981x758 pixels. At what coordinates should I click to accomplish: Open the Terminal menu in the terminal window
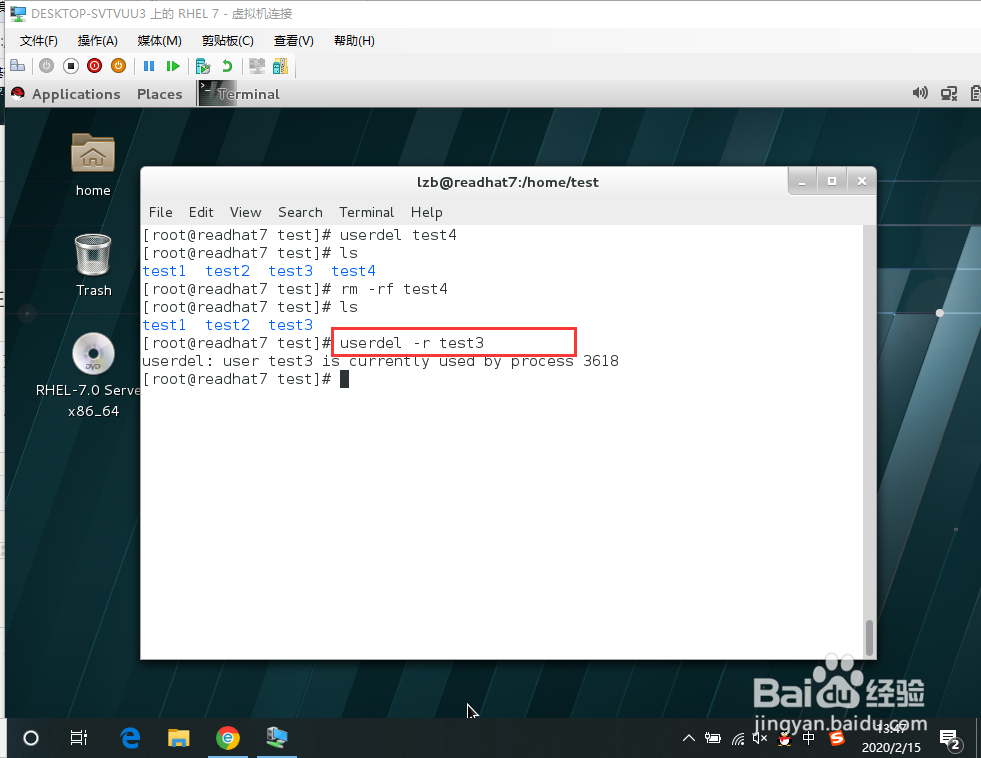[x=367, y=212]
